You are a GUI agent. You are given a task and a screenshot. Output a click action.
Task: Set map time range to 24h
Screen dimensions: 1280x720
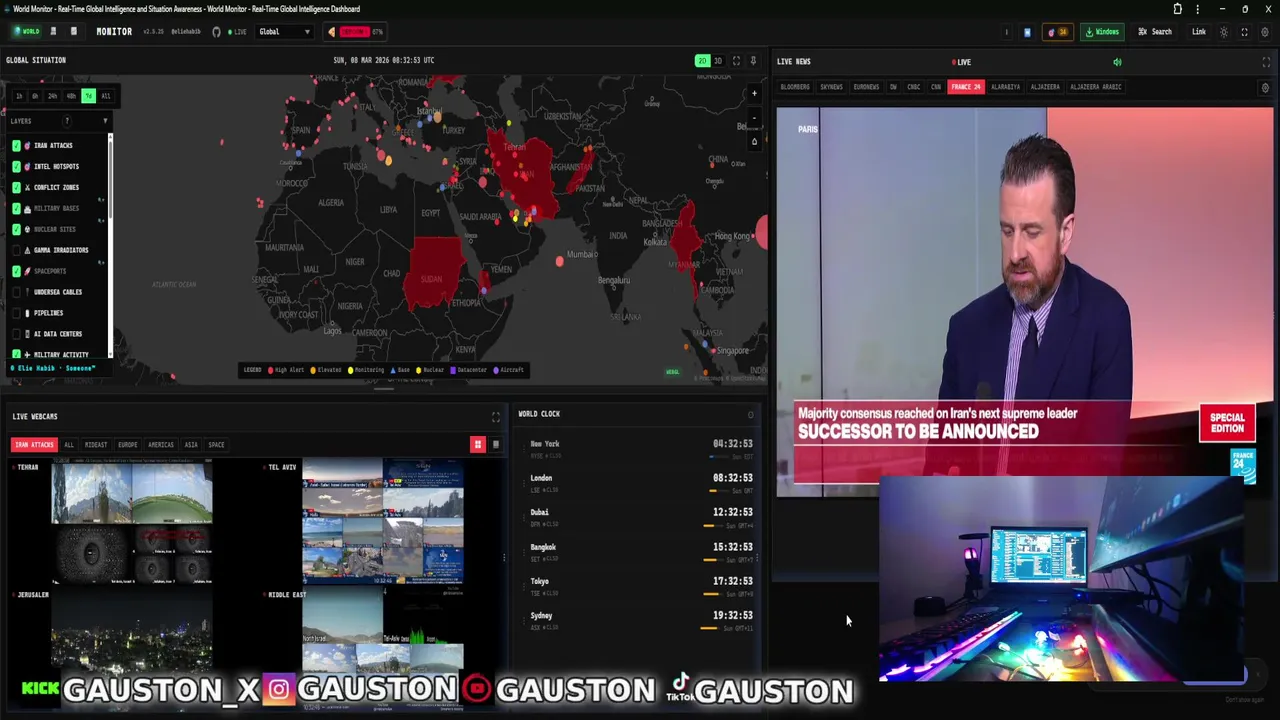(x=52, y=96)
